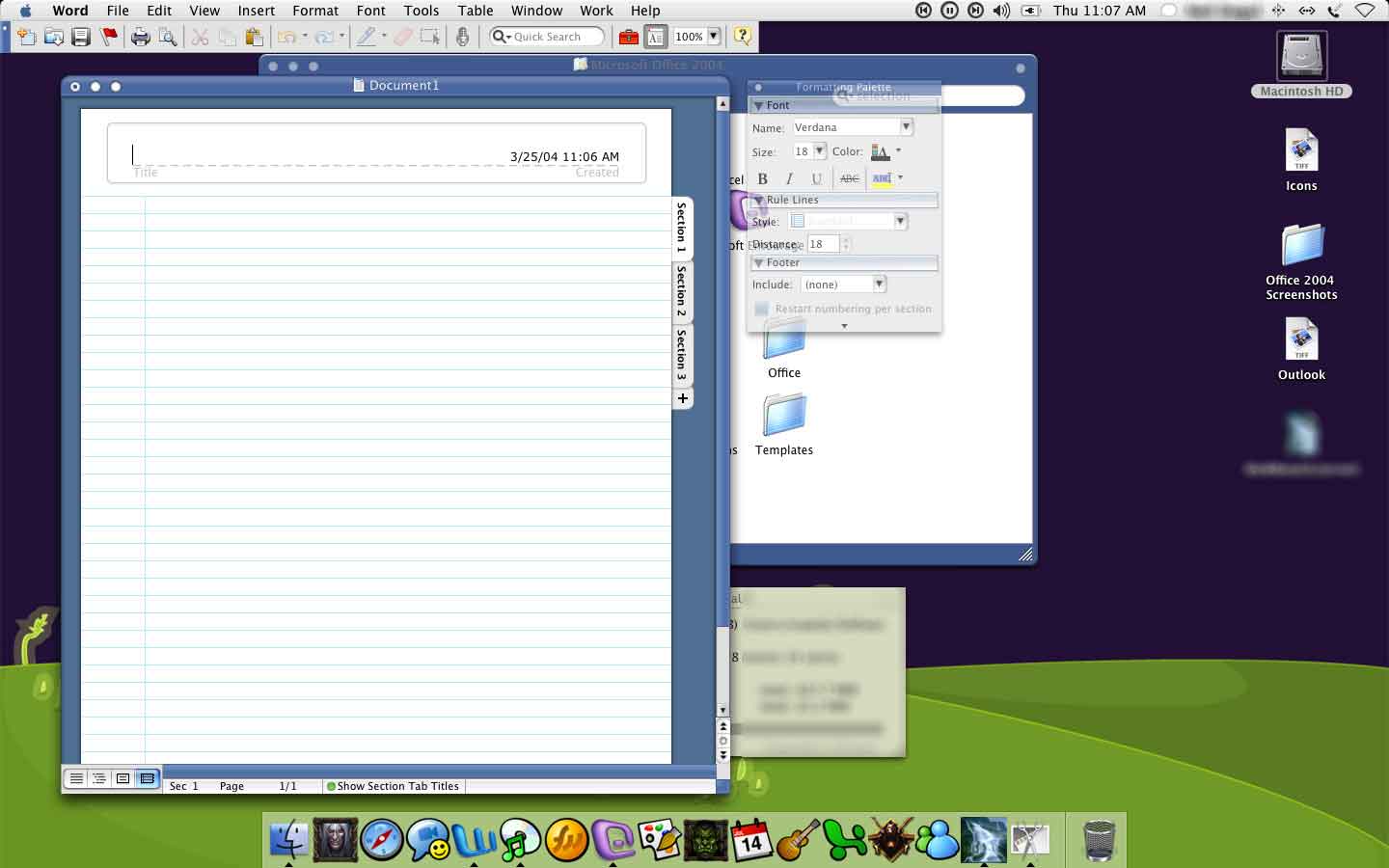Switch to Outline view in status bar
Image resolution: width=1389 pixels, height=868 pixels.
tap(99, 778)
